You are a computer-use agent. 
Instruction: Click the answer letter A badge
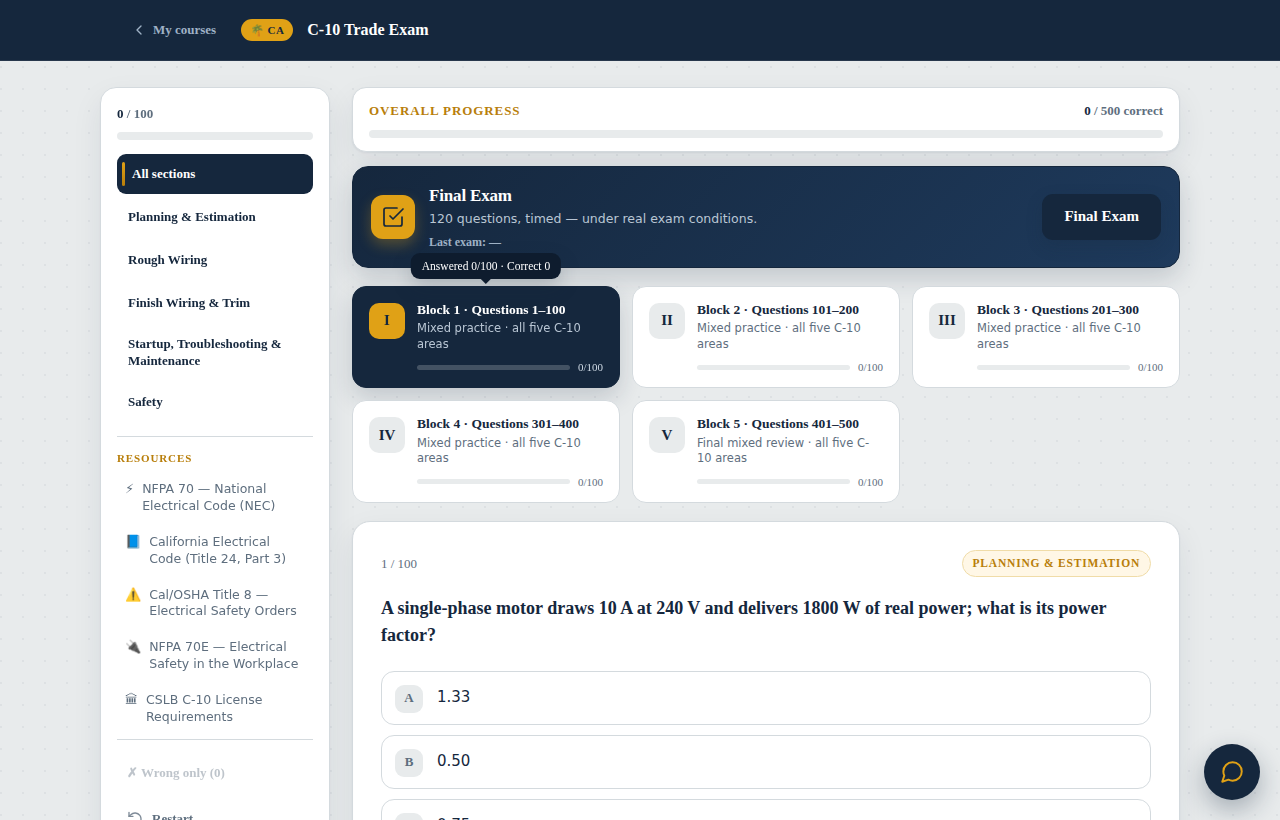pos(409,698)
